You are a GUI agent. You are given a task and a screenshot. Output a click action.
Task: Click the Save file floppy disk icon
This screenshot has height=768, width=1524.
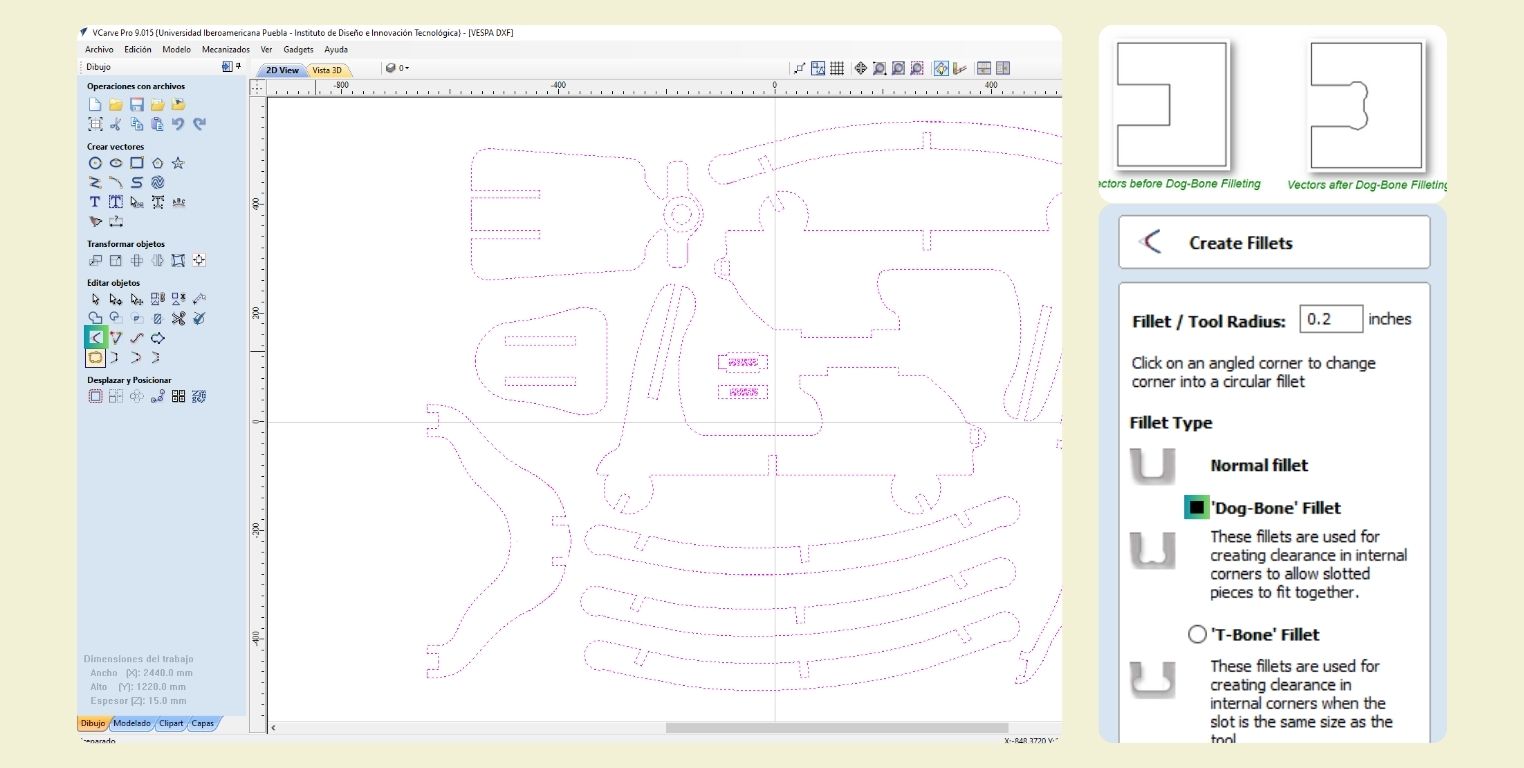137,104
